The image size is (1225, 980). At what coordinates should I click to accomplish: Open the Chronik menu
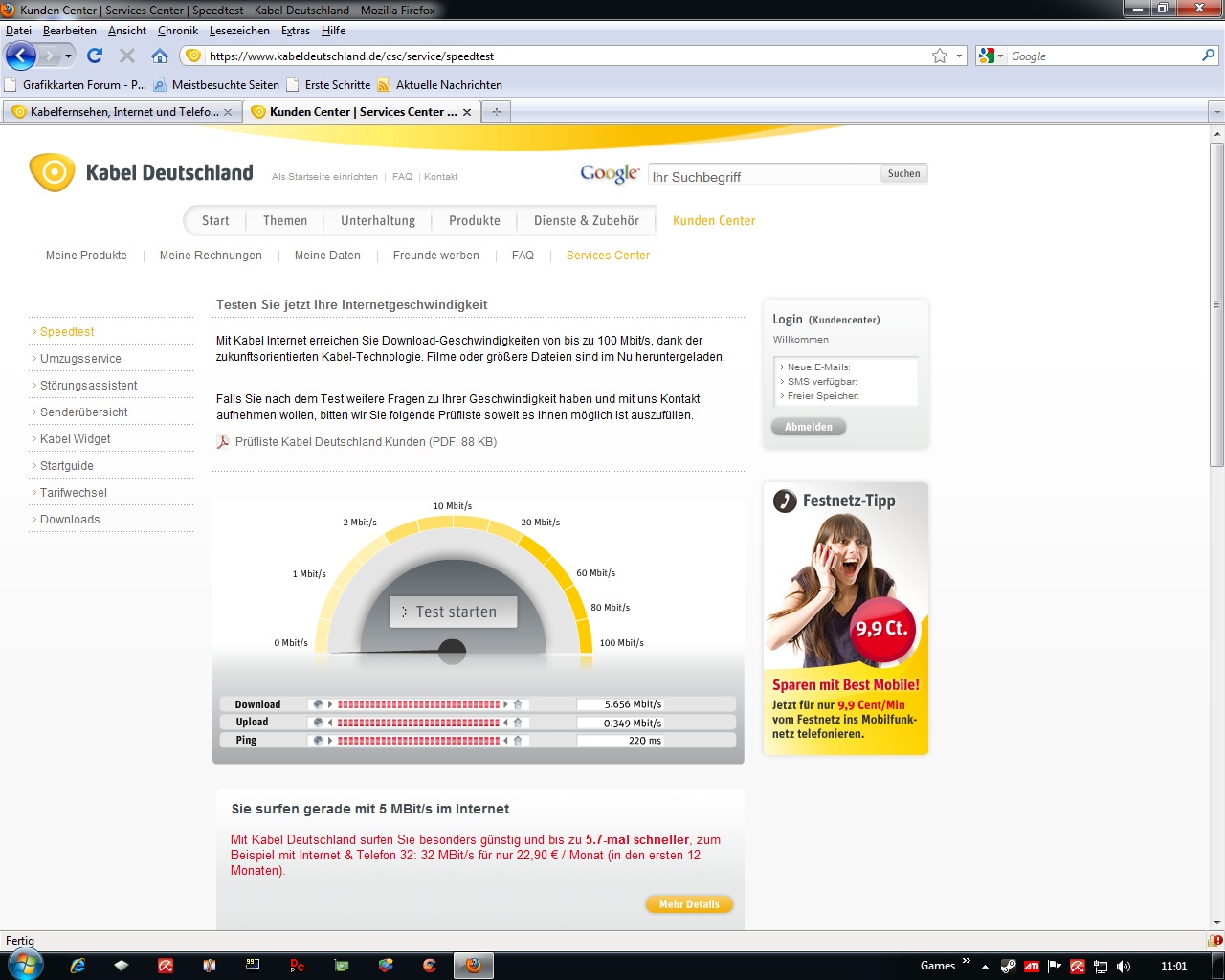178,31
